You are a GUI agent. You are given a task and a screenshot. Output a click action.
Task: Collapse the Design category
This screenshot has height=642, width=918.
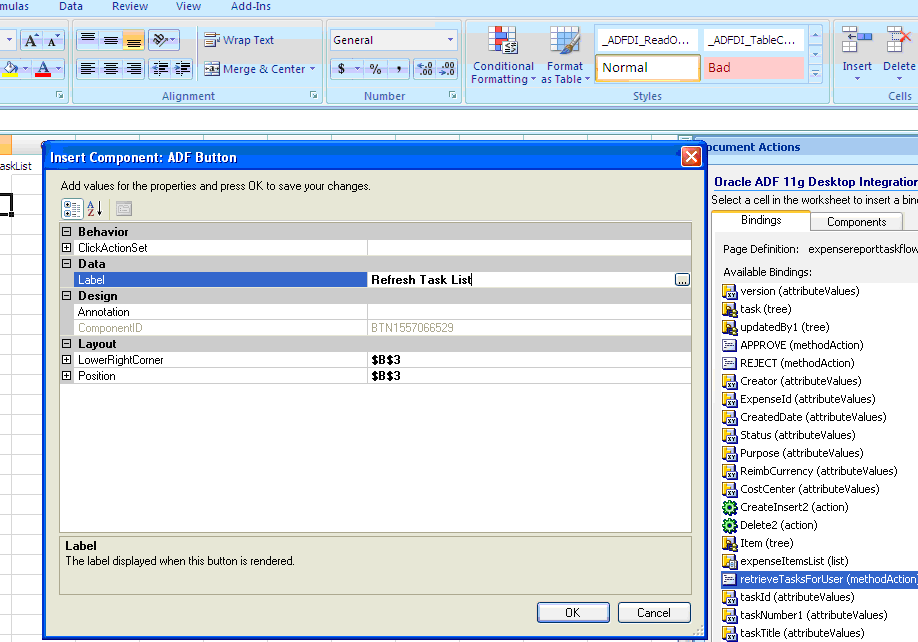coord(67,296)
